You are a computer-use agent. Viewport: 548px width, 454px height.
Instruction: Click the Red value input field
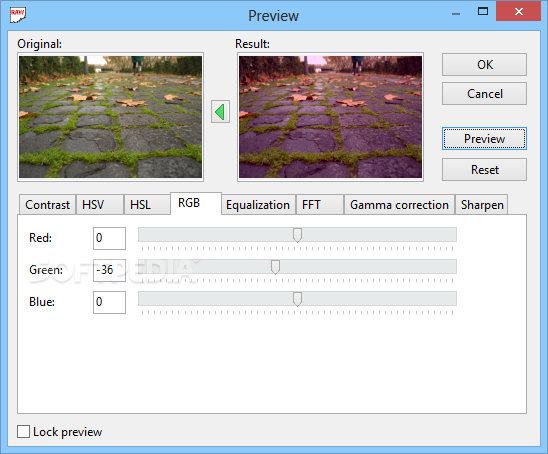109,238
